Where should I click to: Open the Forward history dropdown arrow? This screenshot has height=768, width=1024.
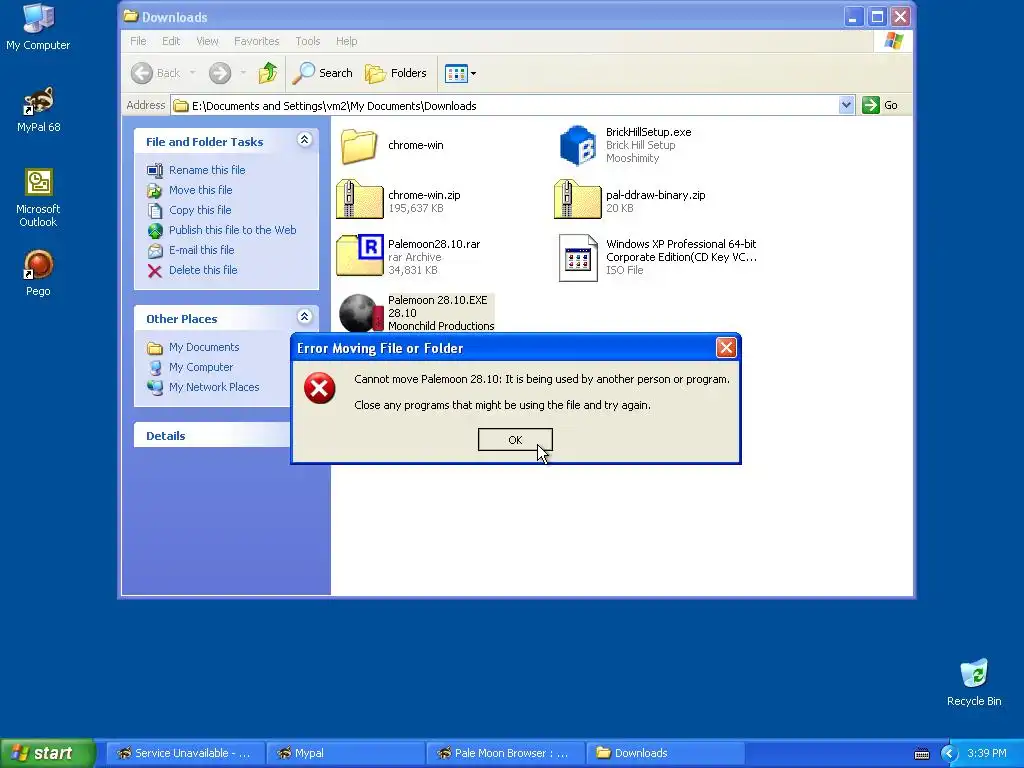click(243, 73)
